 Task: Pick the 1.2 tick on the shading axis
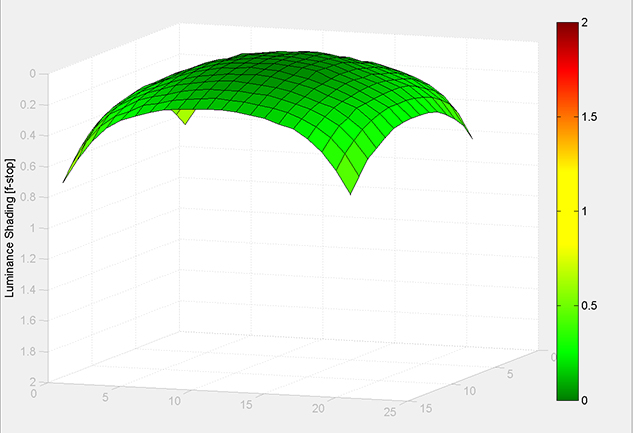click(x=28, y=259)
